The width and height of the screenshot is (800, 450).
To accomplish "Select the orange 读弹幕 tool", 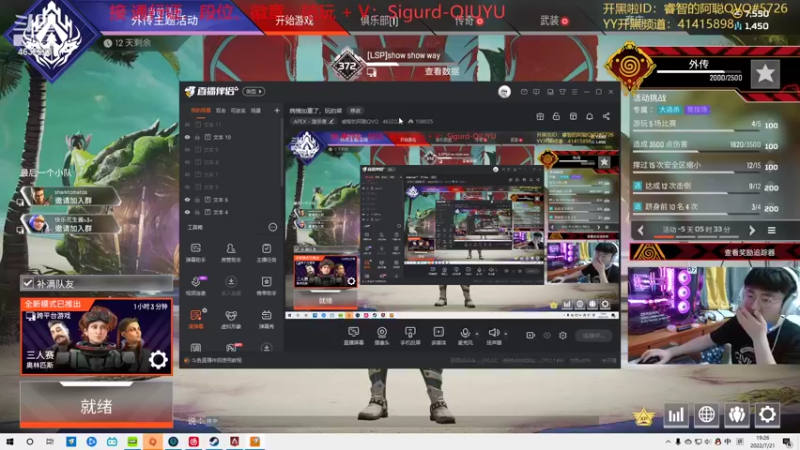I will [195, 319].
